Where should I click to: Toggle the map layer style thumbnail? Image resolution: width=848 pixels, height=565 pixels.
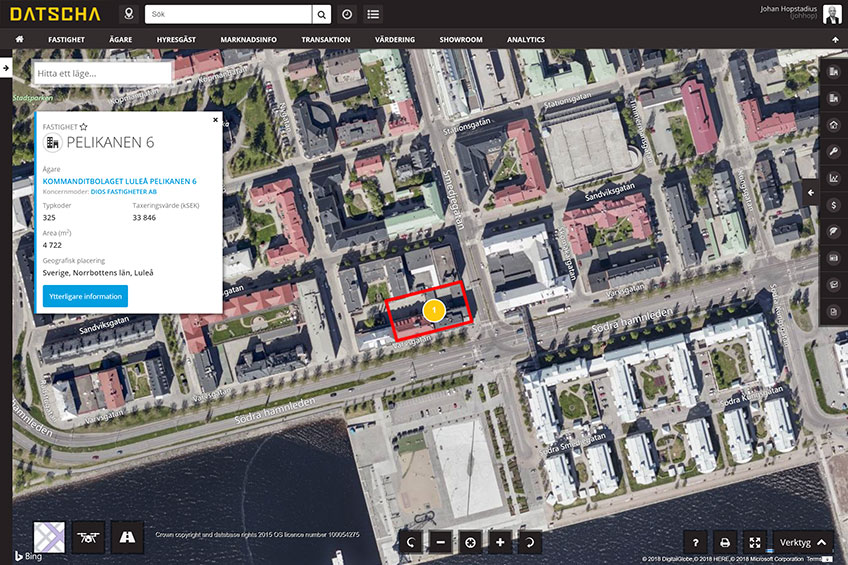(49, 537)
